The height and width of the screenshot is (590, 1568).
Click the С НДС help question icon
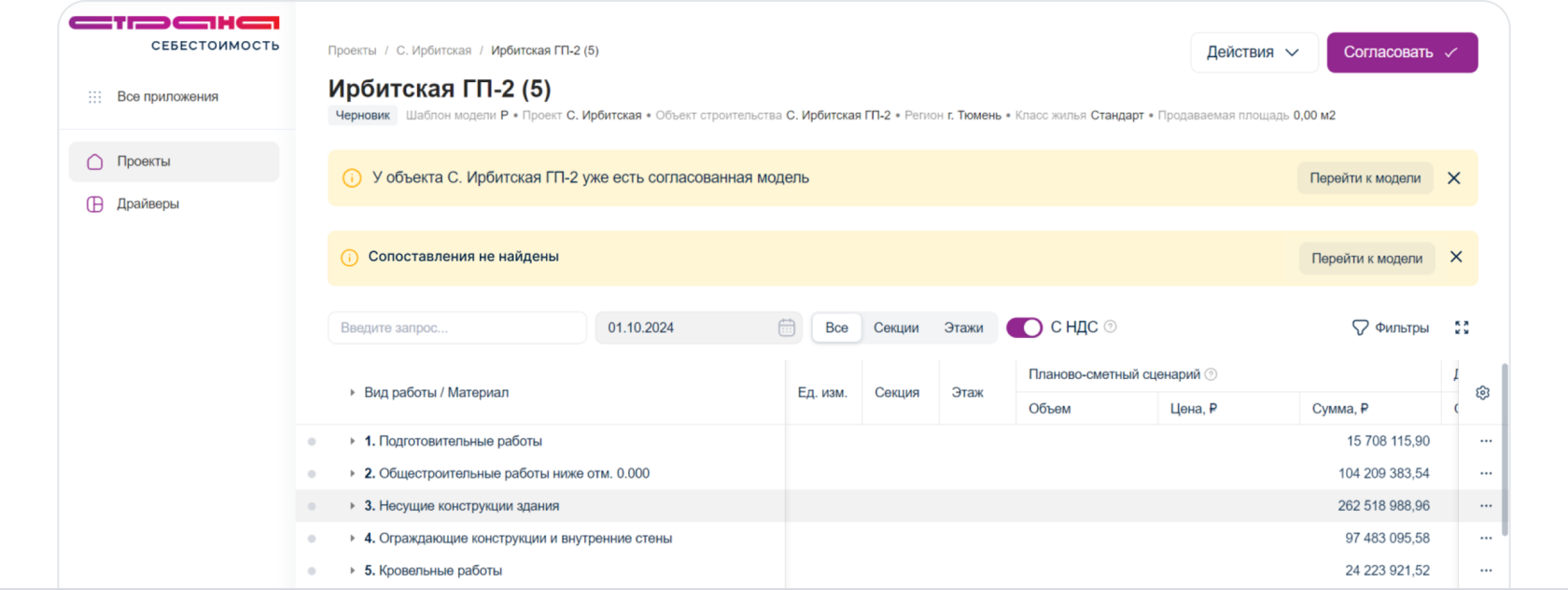click(1110, 327)
